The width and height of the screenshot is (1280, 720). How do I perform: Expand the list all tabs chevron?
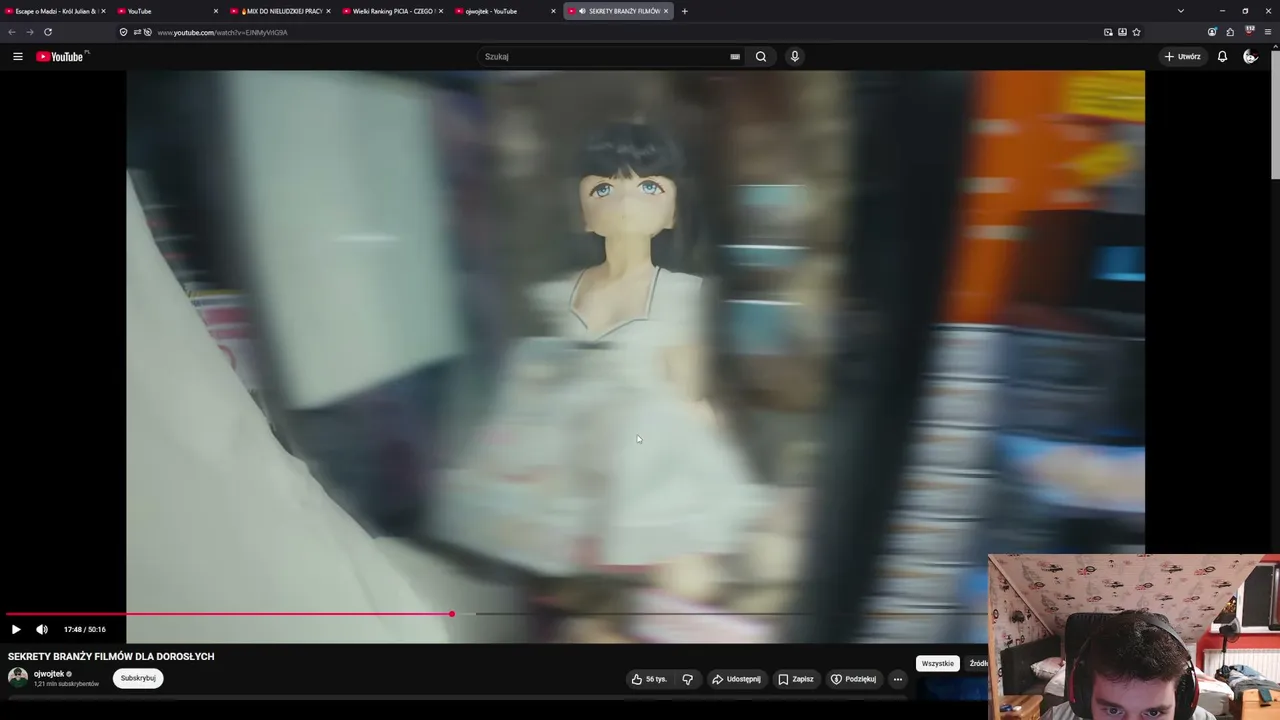(x=1181, y=11)
